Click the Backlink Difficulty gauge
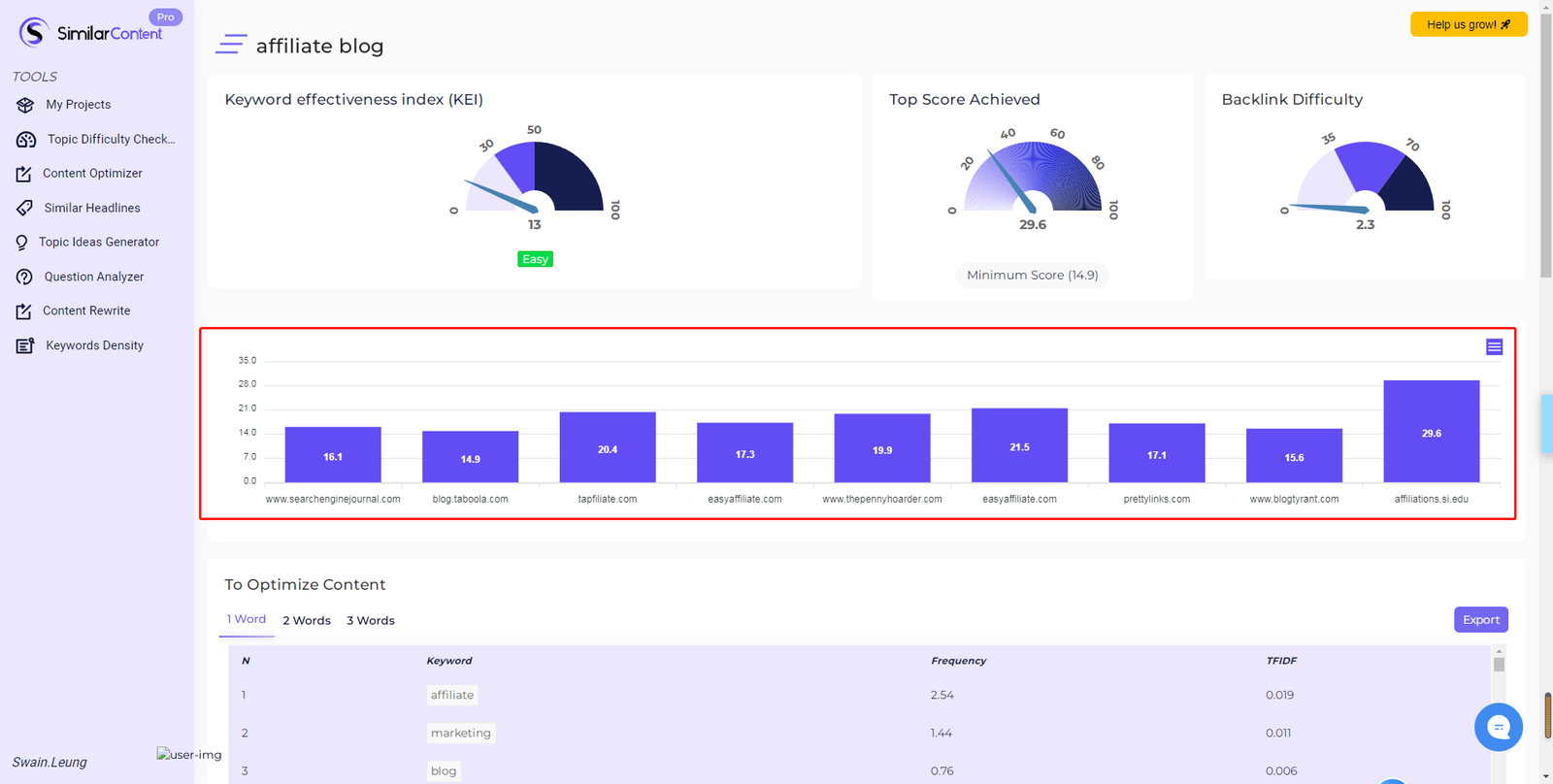 (1366, 177)
